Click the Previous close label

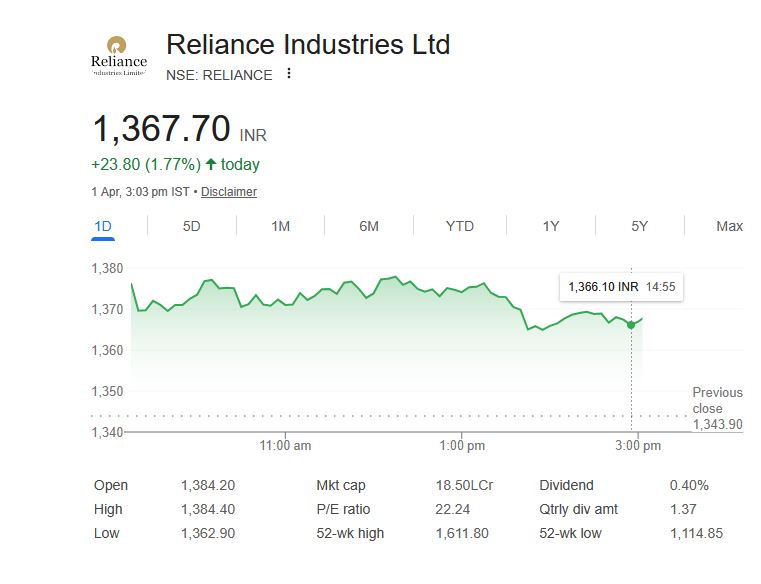pyautogui.click(x=717, y=400)
